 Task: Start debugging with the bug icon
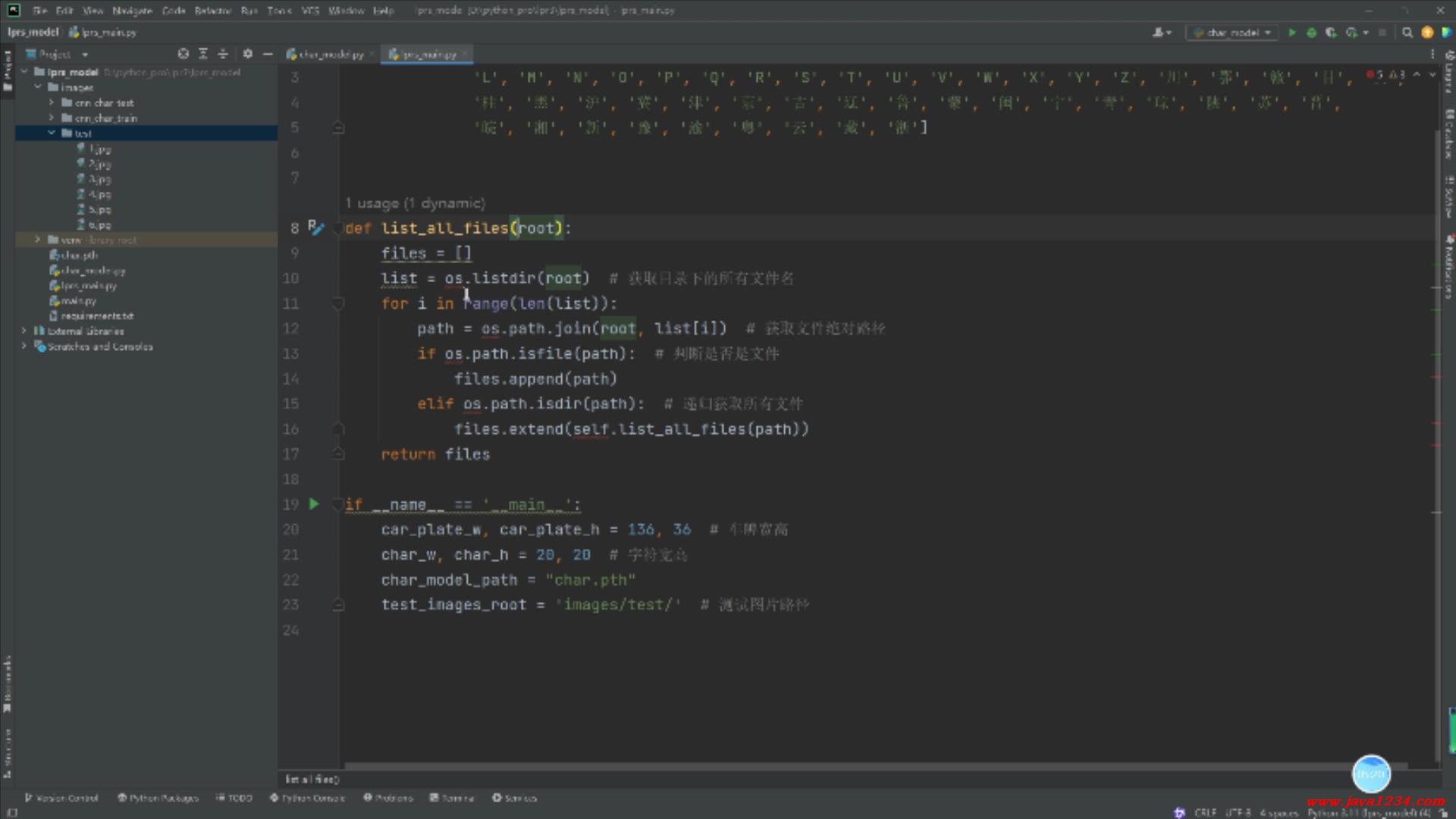coord(1311,33)
